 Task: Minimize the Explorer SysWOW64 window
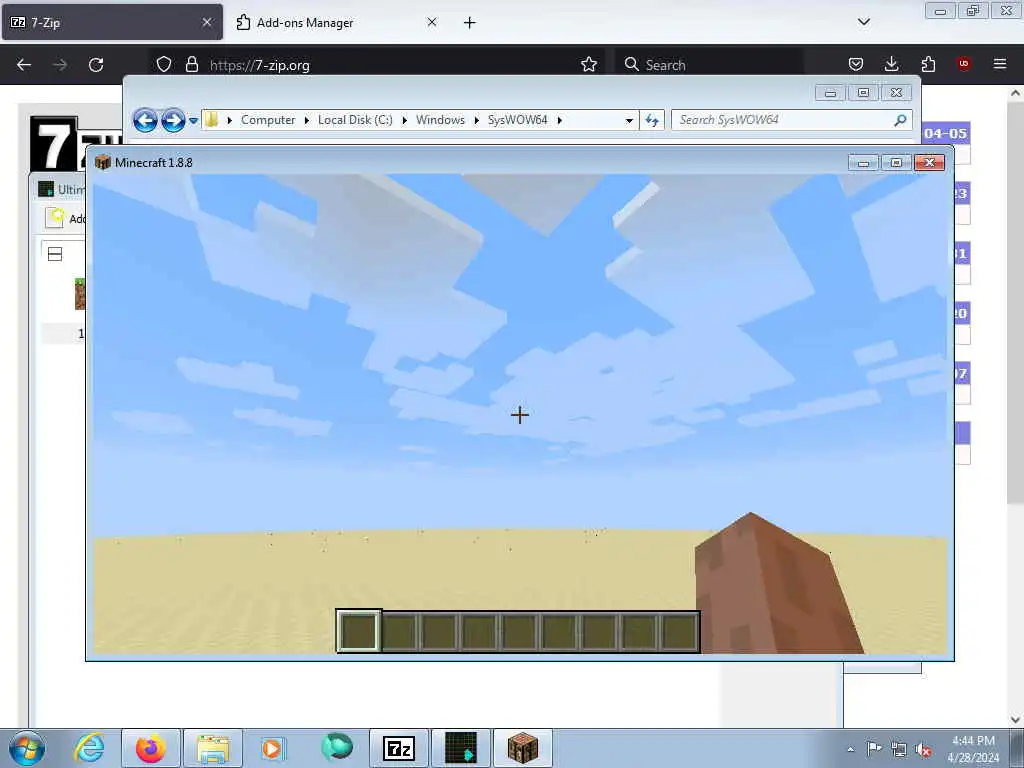(x=830, y=93)
